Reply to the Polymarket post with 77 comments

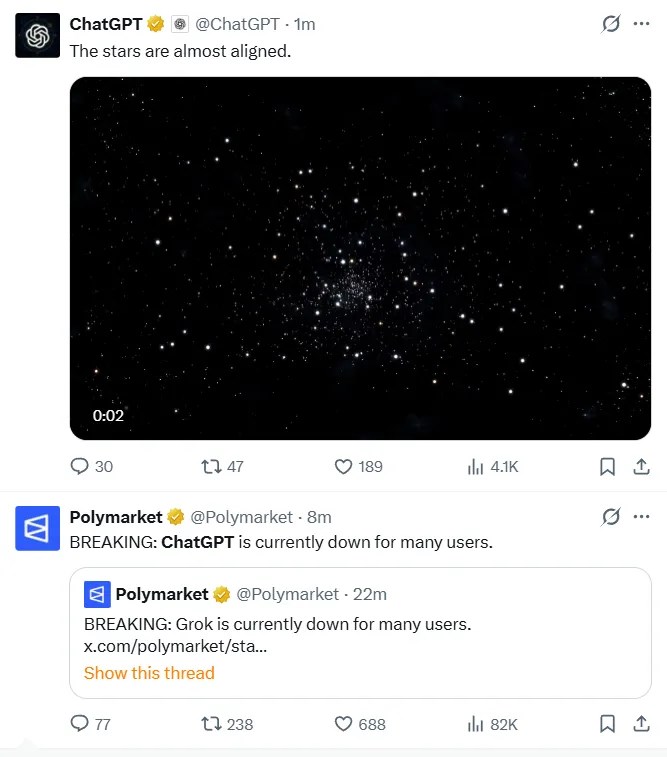[91, 724]
